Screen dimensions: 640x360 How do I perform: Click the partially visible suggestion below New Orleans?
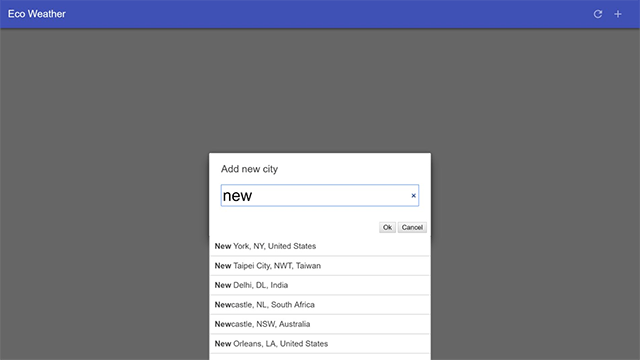(x=320, y=357)
